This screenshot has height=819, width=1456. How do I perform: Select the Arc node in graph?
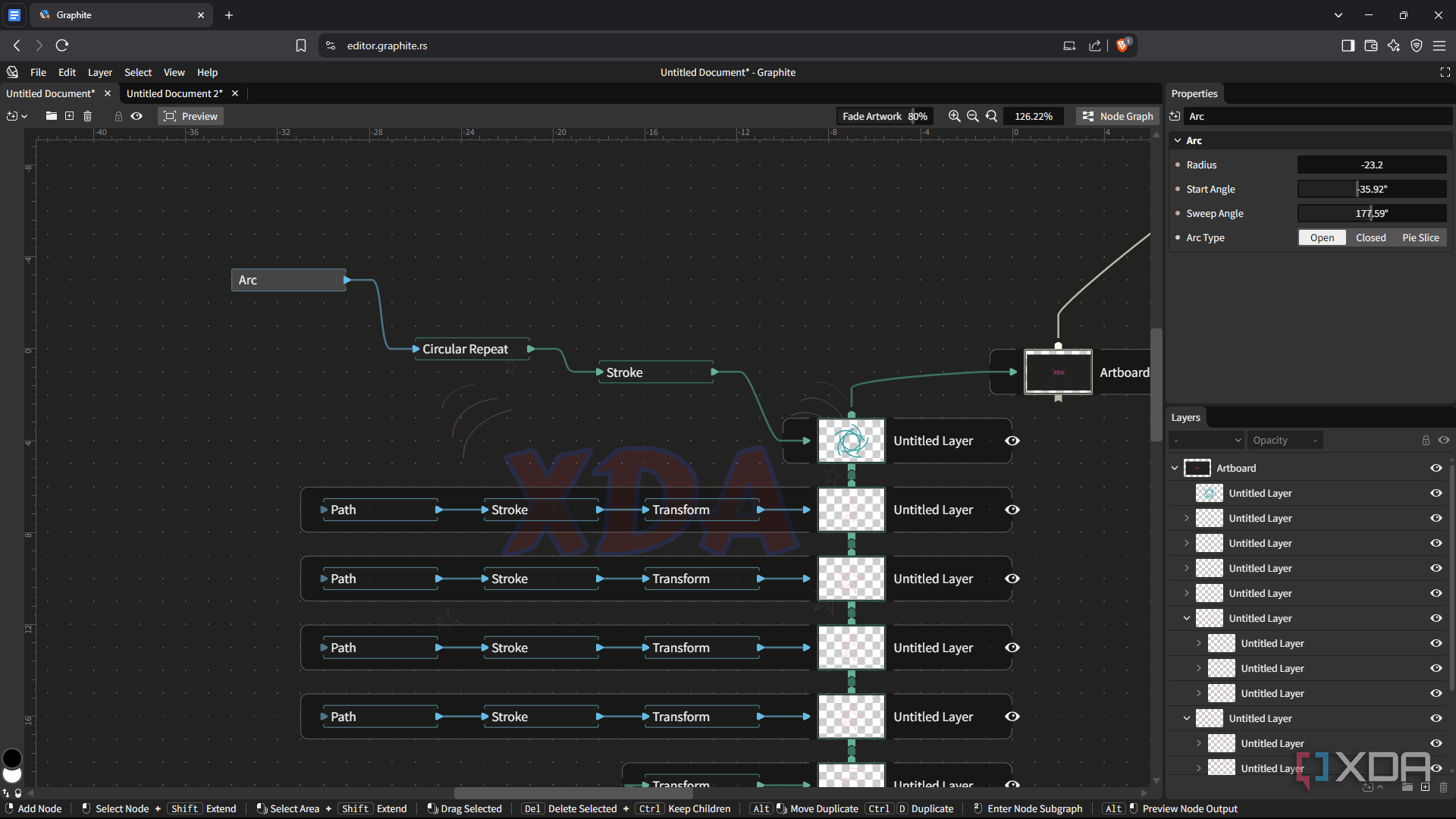pyautogui.click(x=289, y=280)
